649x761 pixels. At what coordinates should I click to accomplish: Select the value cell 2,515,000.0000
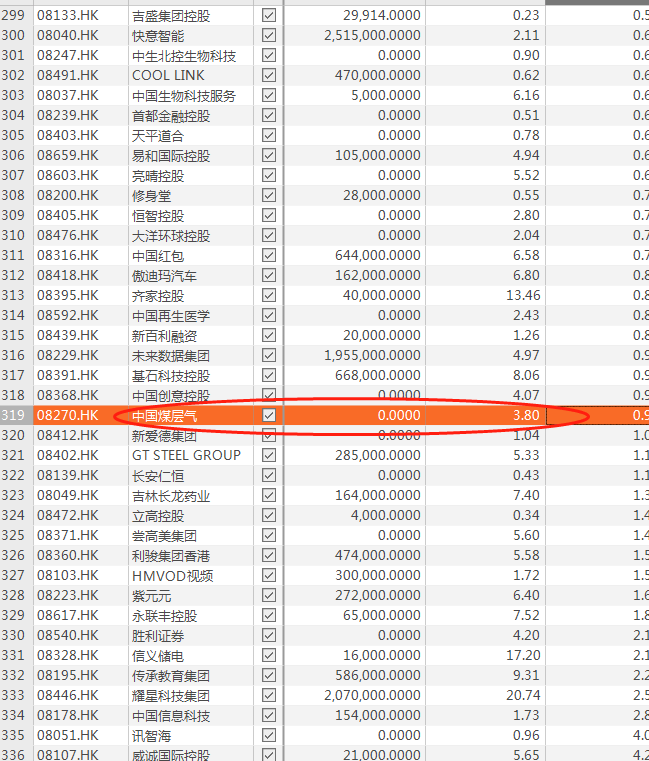355,35
